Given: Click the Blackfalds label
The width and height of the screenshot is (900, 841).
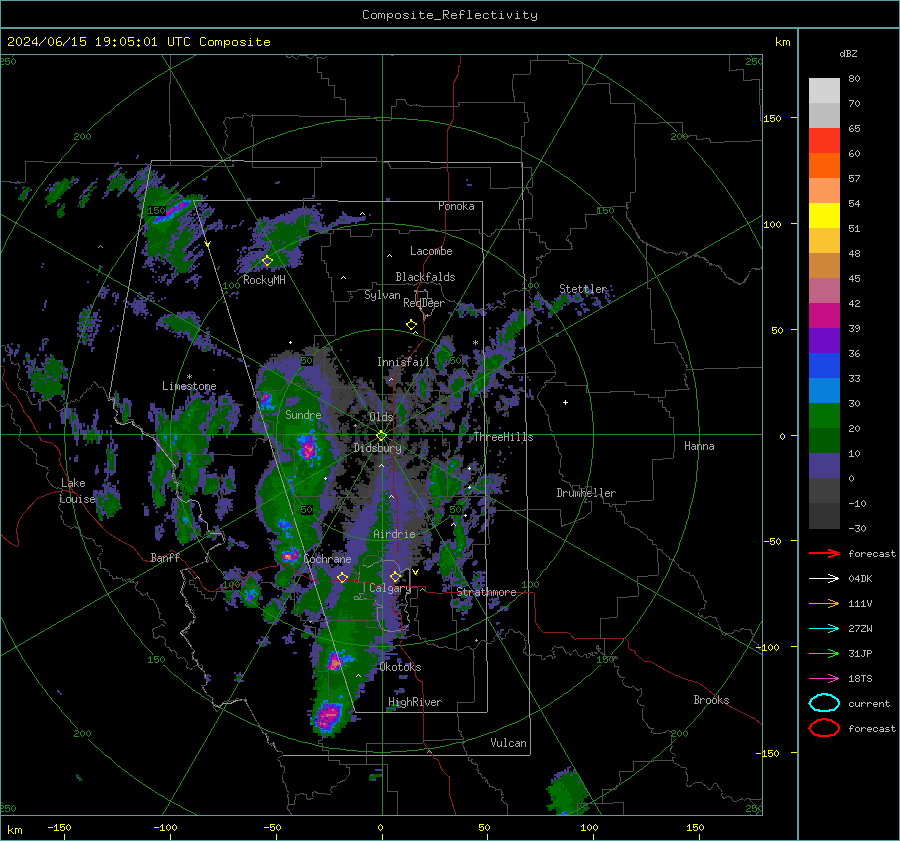Looking at the screenshot, I should click(x=425, y=277).
